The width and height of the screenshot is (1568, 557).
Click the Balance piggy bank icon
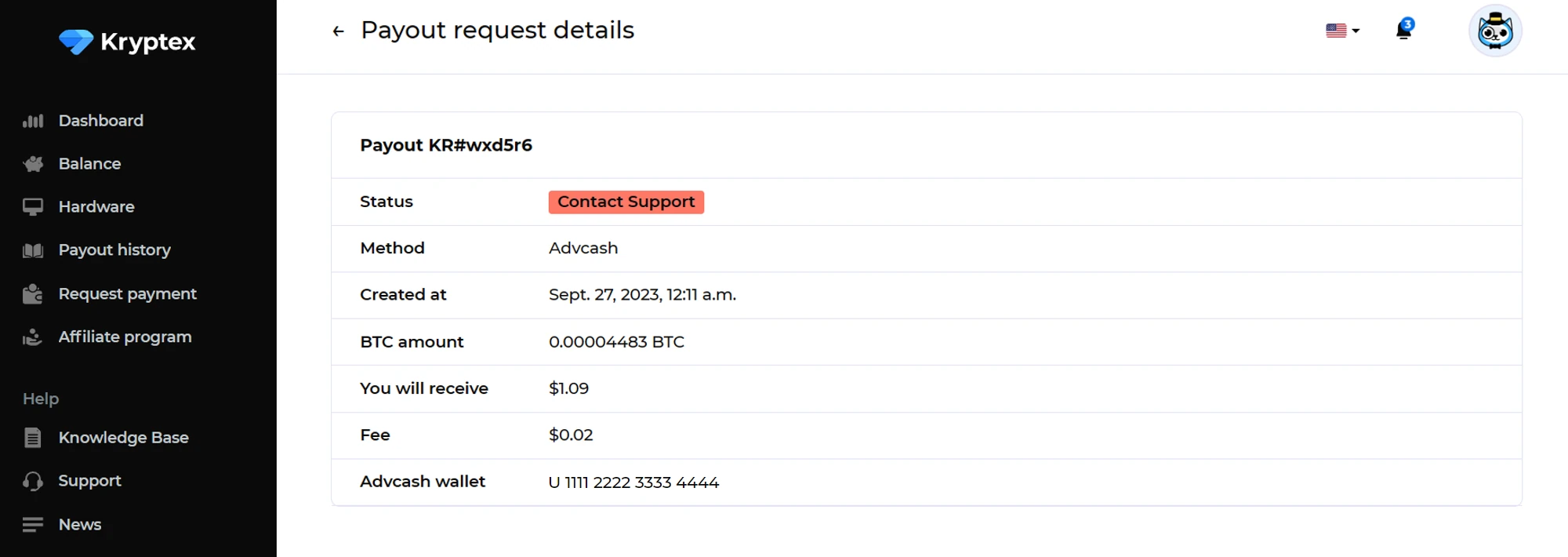click(x=33, y=164)
